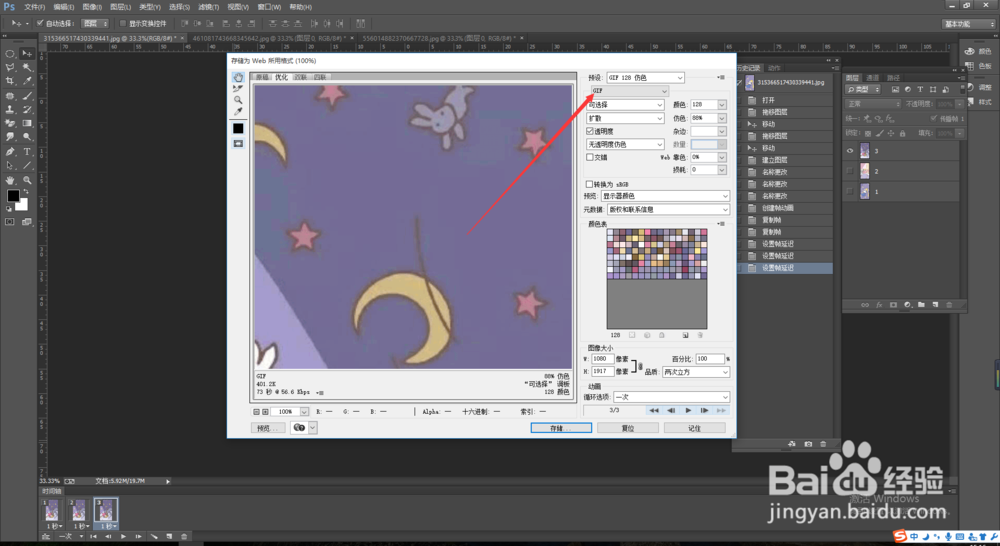
Task: Open the 无透明度仿色 dropdown
Action: click(x=625, y=144)
